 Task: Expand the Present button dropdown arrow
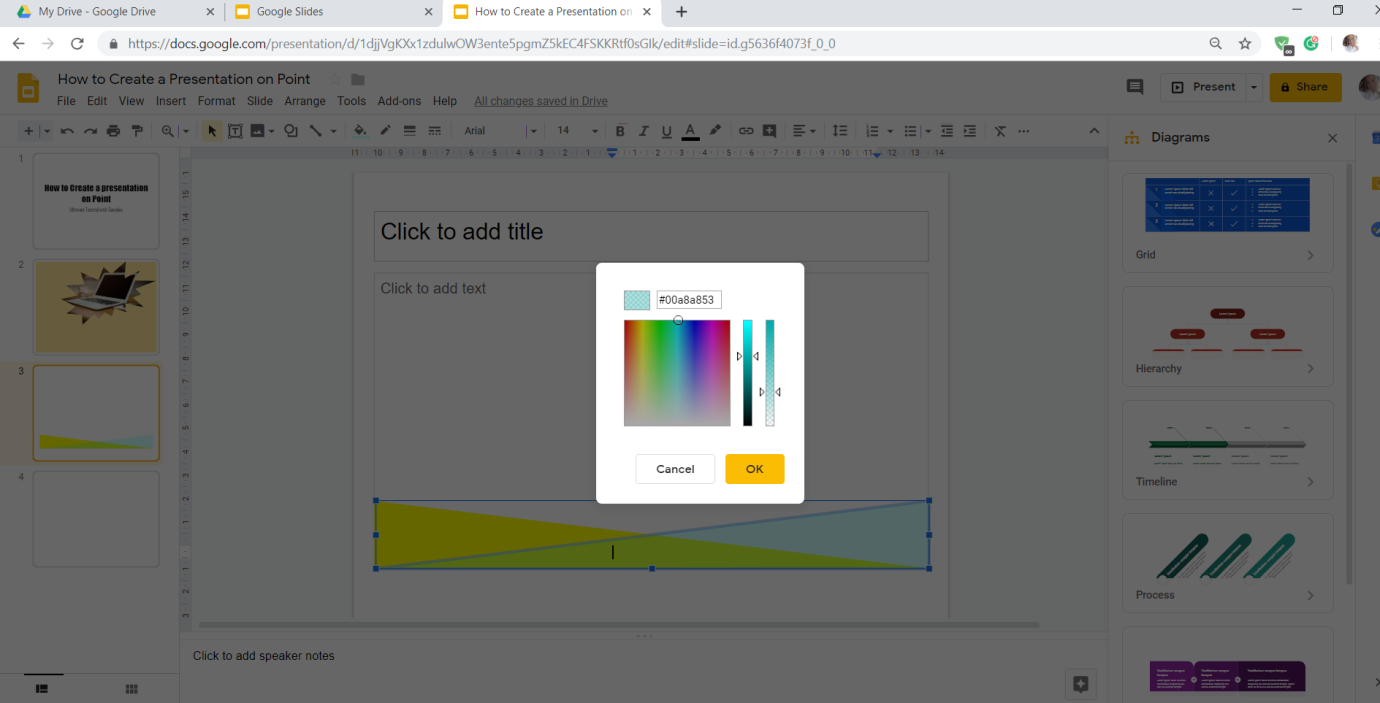(x=1253, y=87)
